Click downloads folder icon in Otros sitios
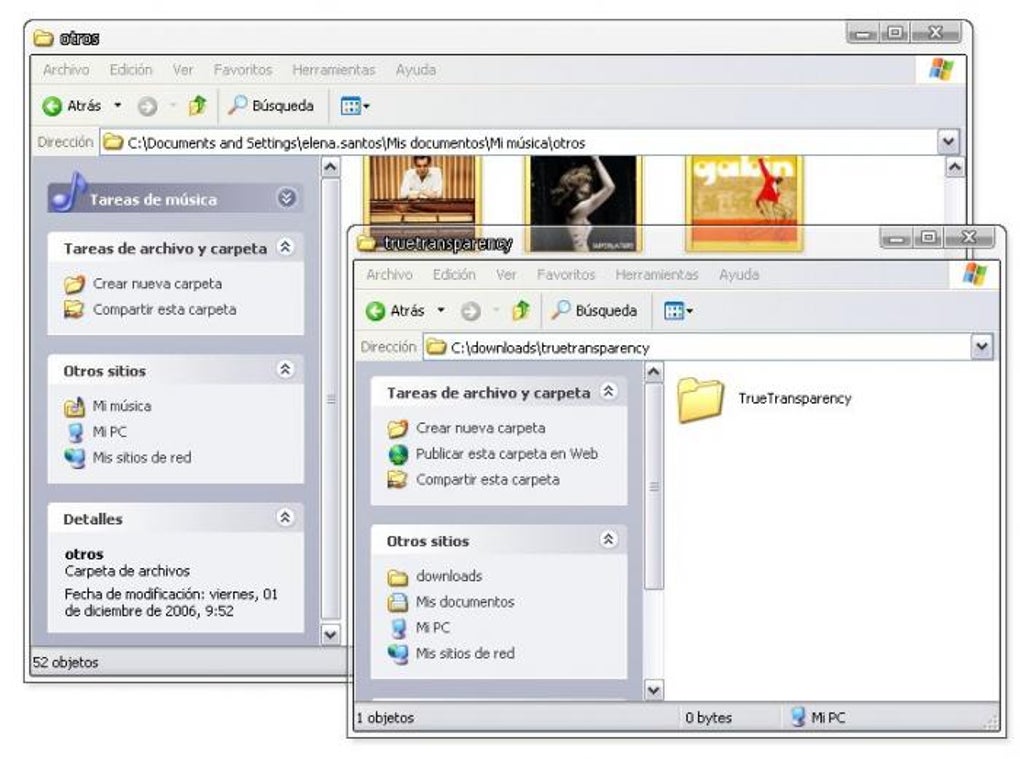 [x=397, y=577]
